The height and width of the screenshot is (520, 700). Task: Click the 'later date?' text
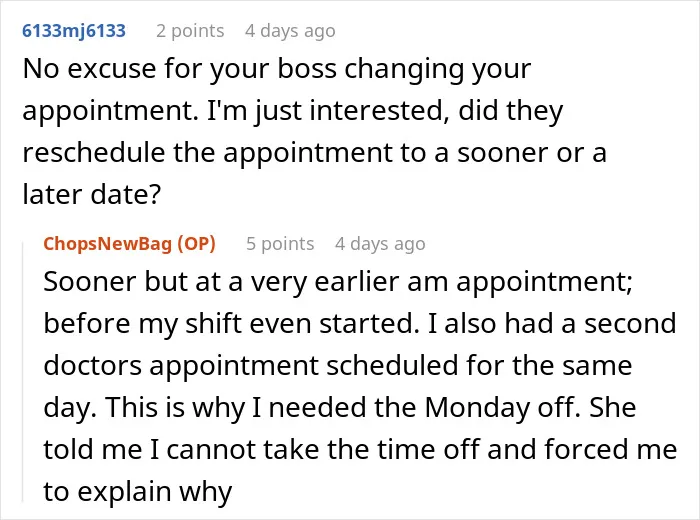92,195
